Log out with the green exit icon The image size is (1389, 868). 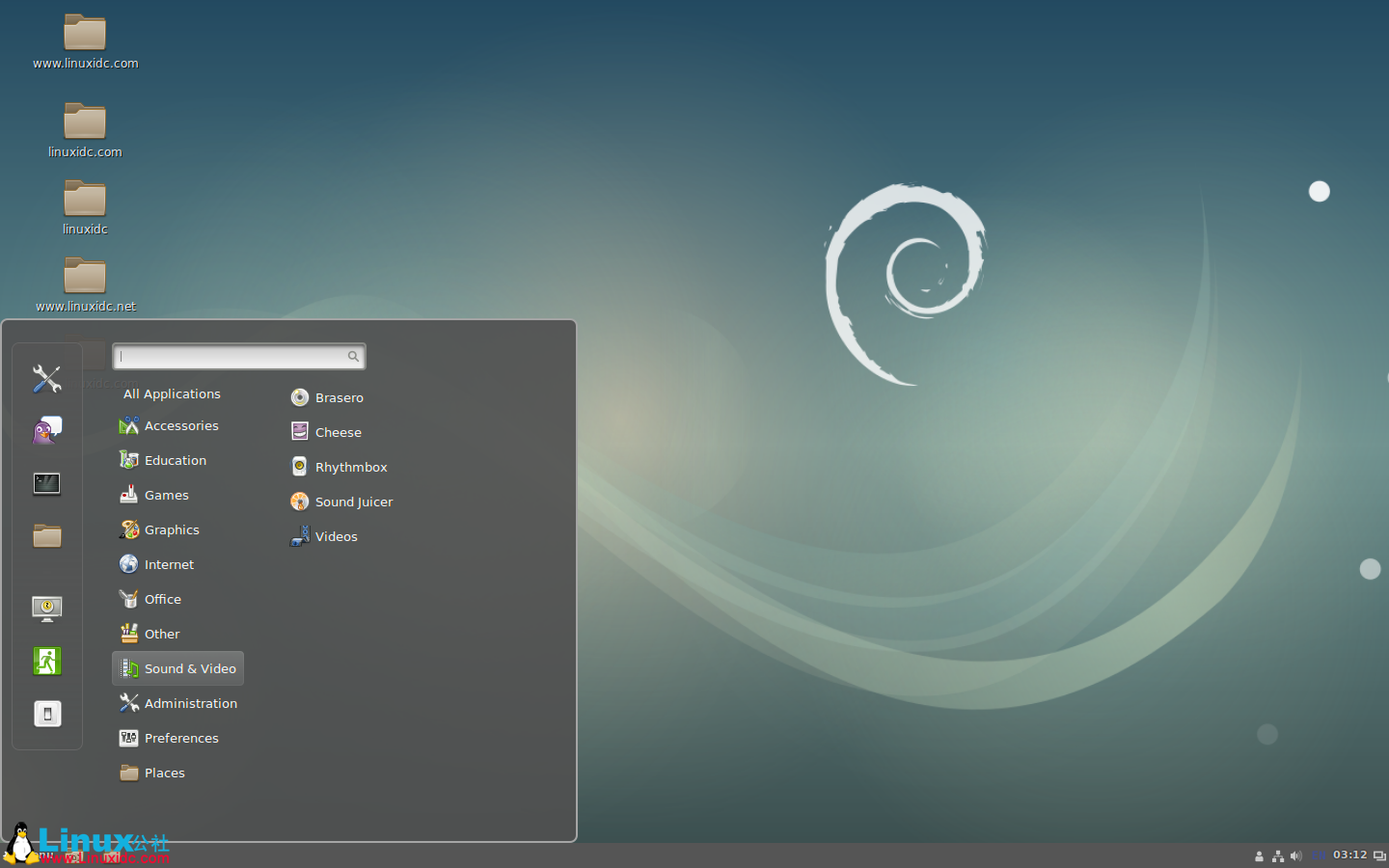coord(46,662)
